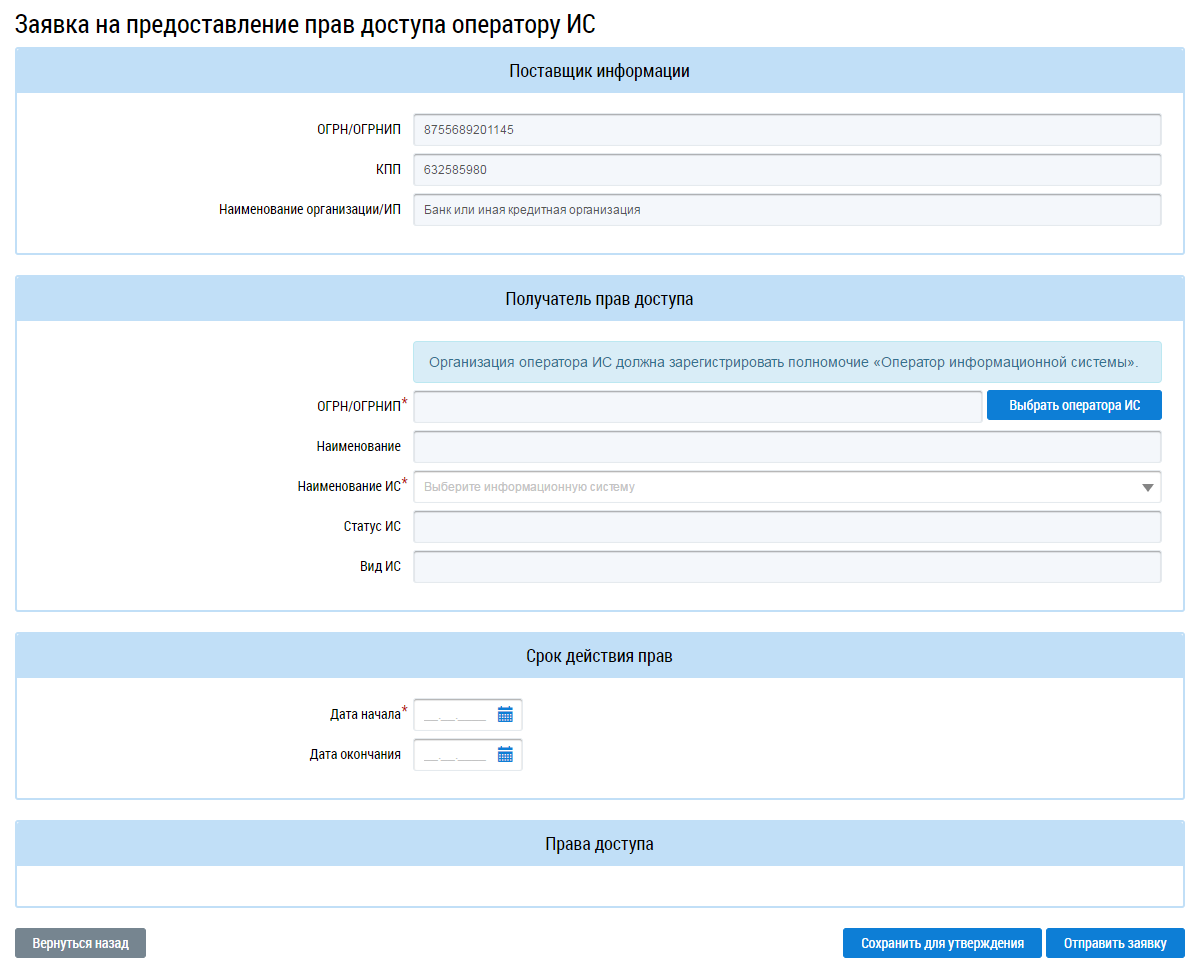Click the recipient Наименование field
Screen dimensions: 1199x966
pyautogui.click(x=786, y=447)
